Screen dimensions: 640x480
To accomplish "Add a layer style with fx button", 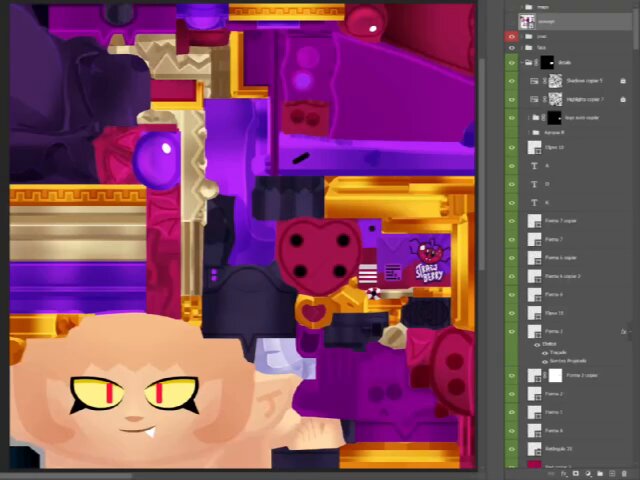I will [564, 473].
